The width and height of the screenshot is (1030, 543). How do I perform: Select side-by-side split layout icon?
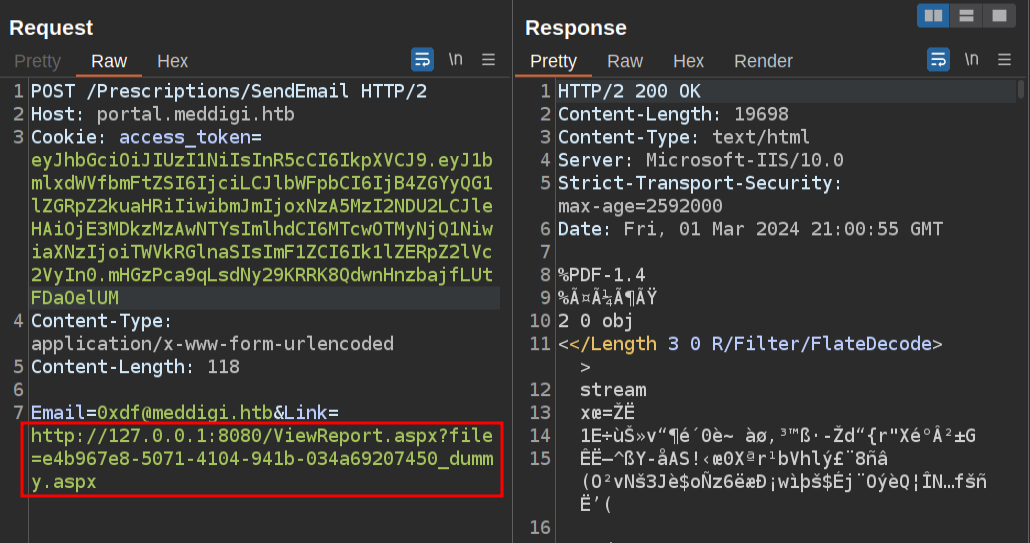(934, 15)
